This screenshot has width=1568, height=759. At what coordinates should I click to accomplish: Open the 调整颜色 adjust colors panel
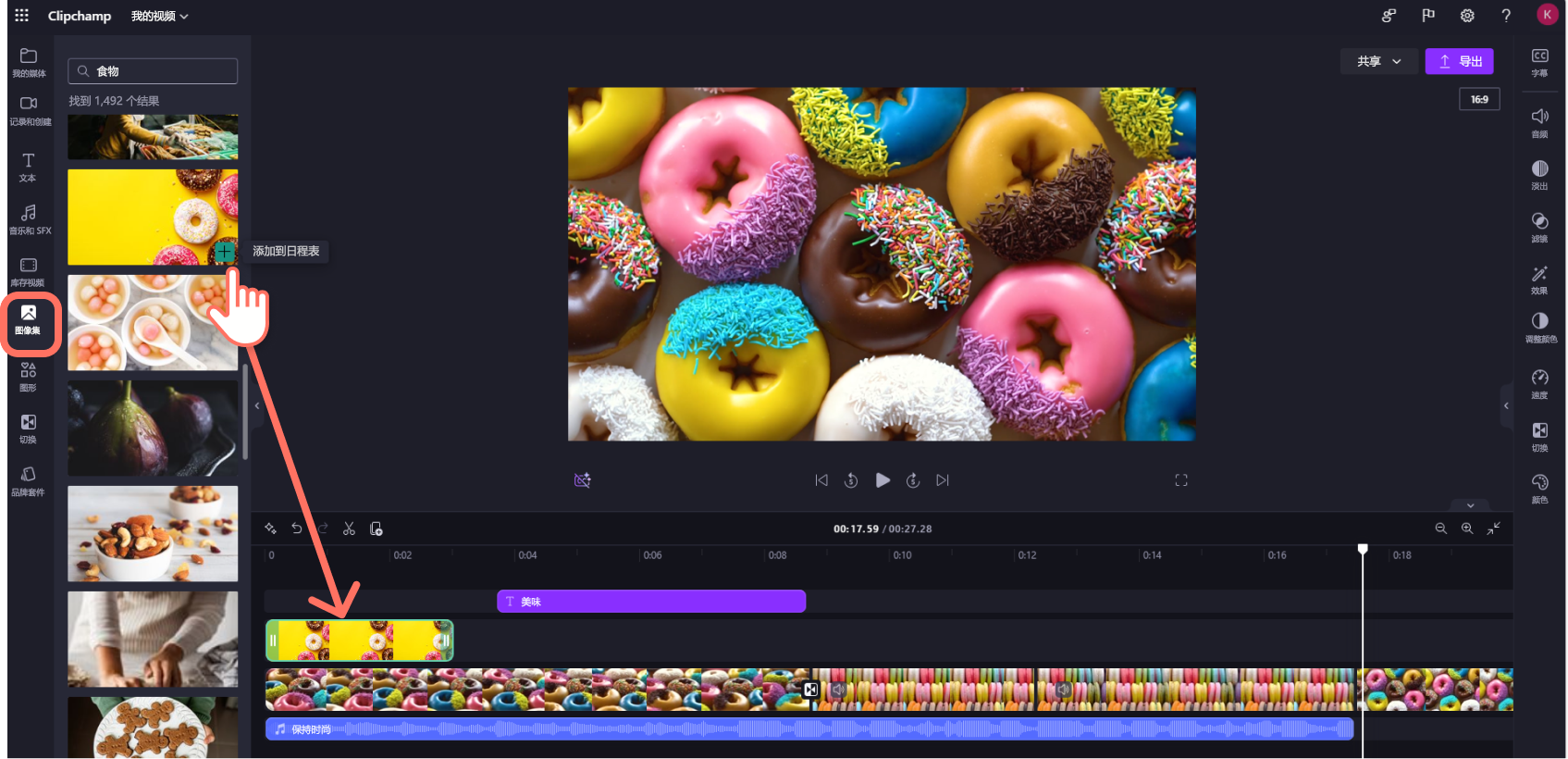click(x=1540, y=328)
